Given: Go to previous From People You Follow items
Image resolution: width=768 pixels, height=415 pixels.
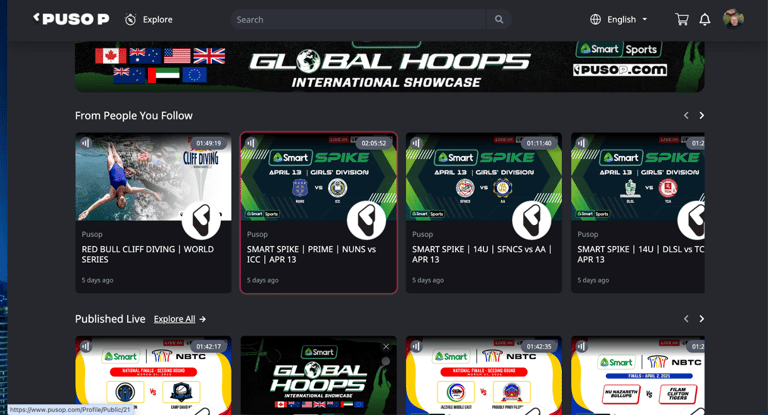Looking at the screenshot, I should [x=686, y=116].
